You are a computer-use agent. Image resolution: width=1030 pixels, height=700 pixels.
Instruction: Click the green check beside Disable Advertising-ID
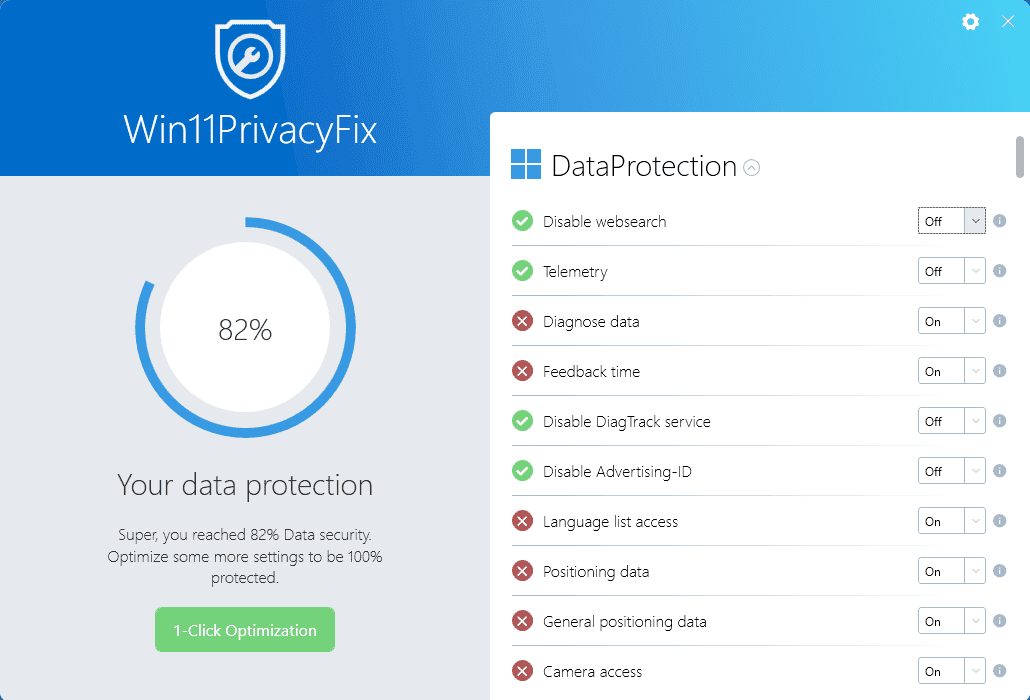pos(522,471)
